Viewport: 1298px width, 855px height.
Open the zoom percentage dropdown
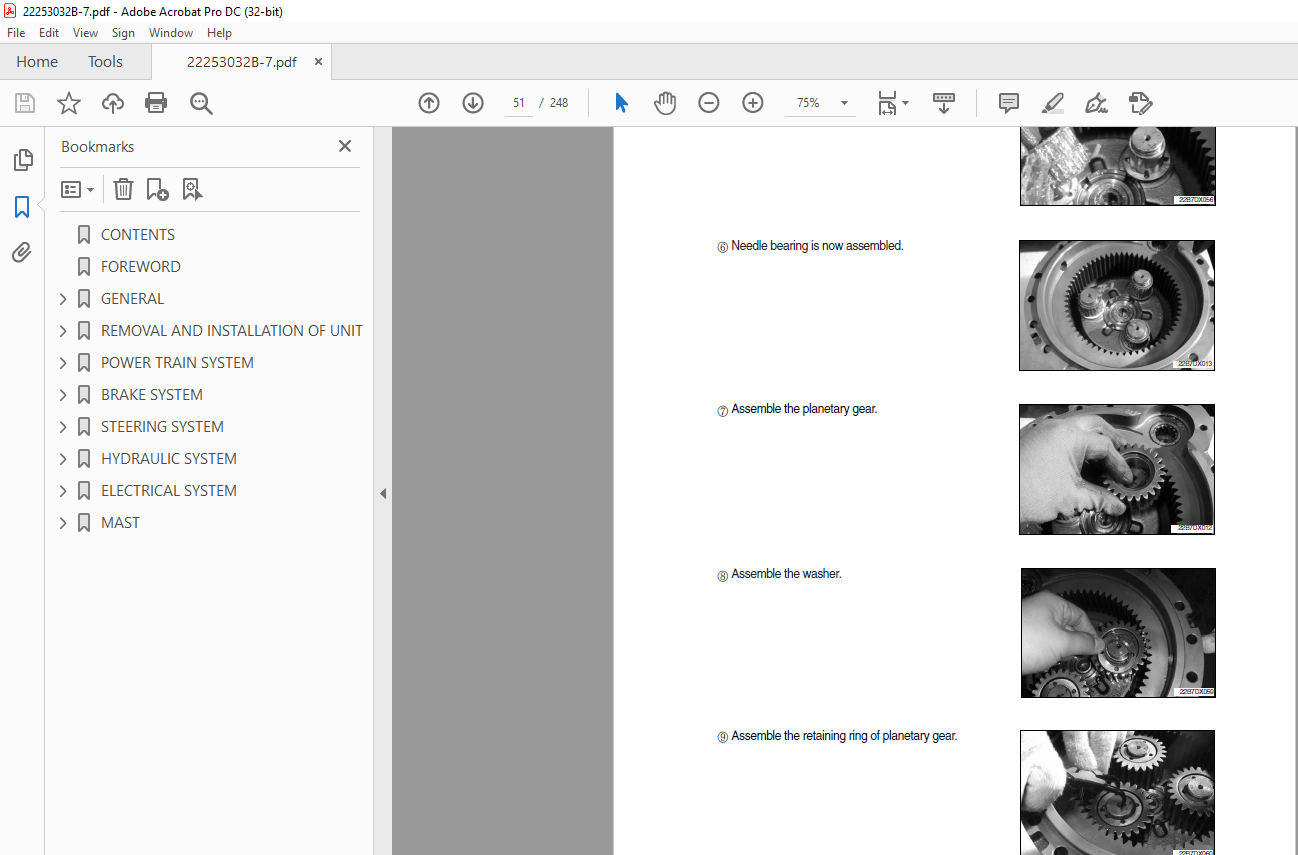pos(844,103)
